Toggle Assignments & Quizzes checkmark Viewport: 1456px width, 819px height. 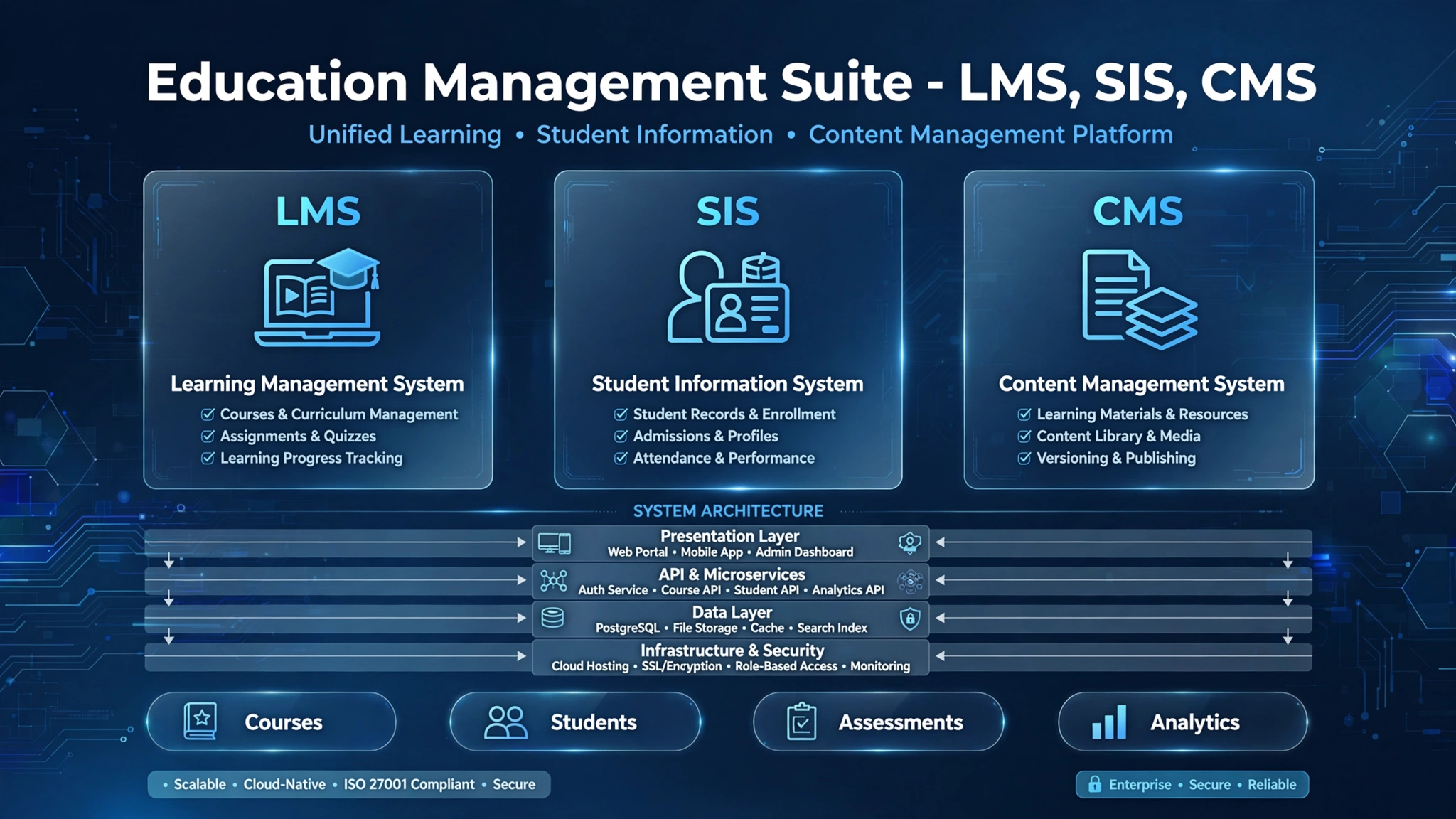[208, 436]
